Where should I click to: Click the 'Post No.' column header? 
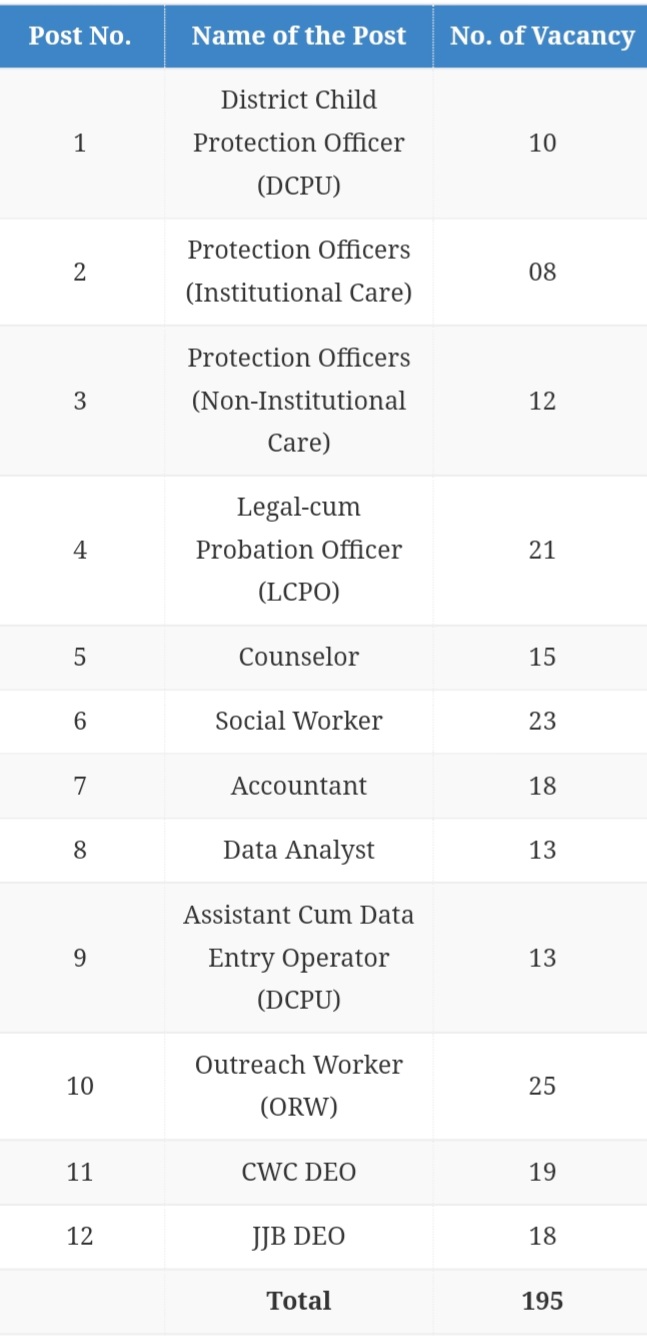(x=80, y=36)
